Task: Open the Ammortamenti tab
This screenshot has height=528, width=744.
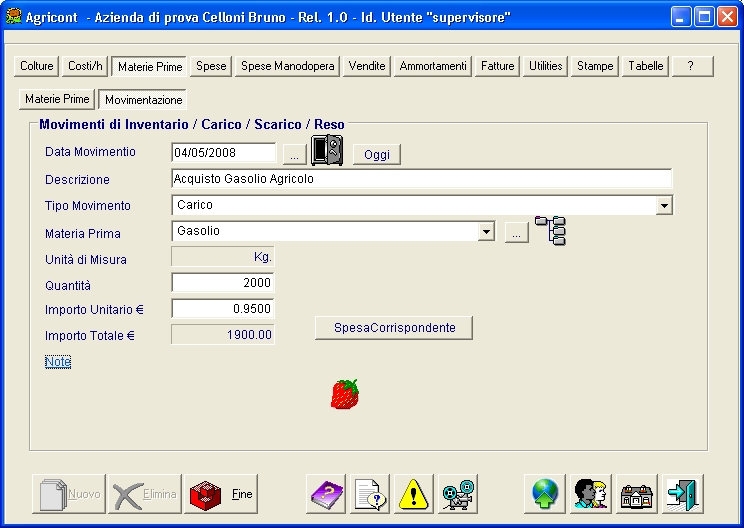Action: click(432, 66)
